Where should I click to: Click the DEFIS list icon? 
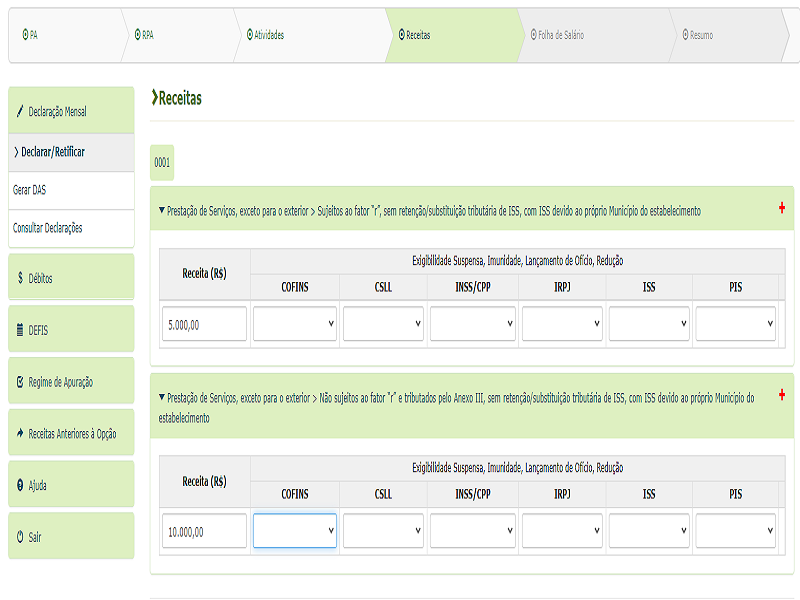click(x=20, y=330)
